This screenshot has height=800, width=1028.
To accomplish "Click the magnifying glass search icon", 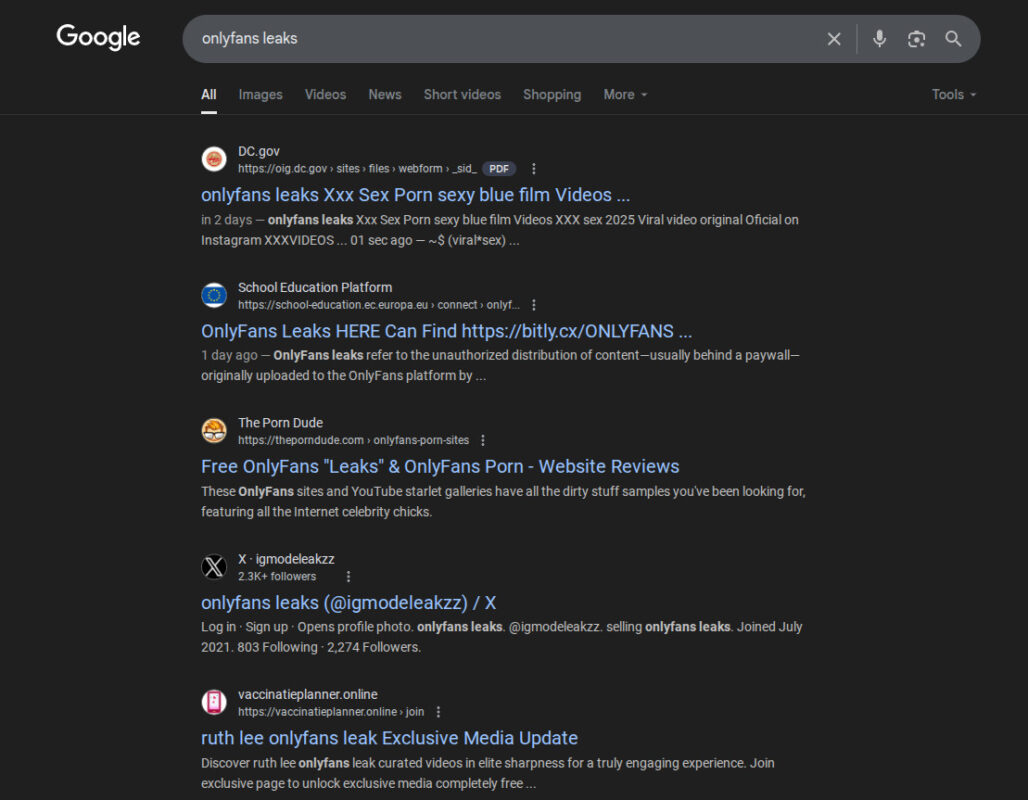I will pyautogui.click(x=953, y=39).
